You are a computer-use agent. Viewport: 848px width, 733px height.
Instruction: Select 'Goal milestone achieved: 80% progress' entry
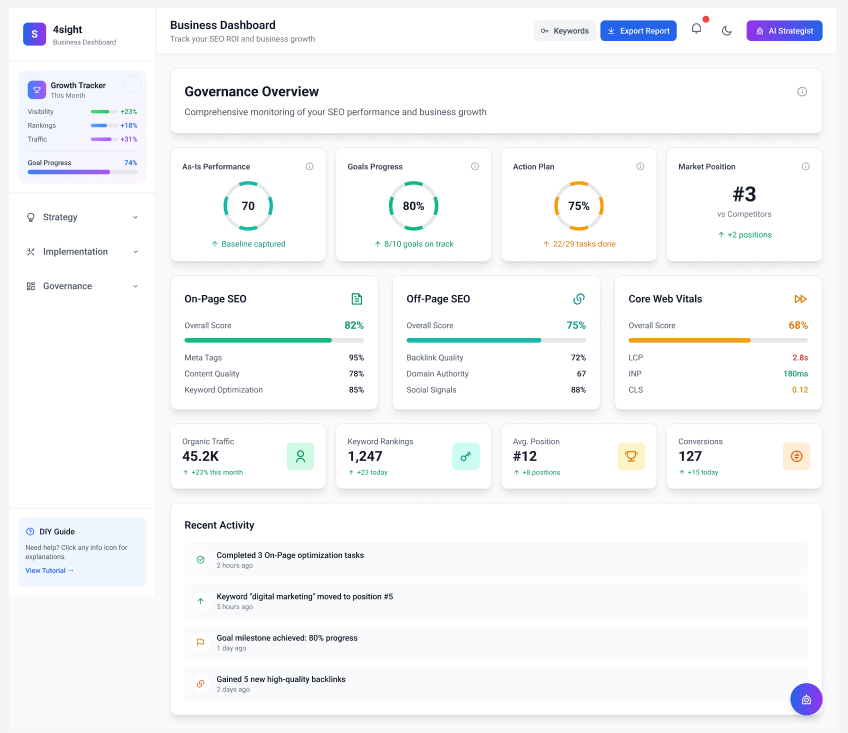pyautogui.click(x=496, y=642)
